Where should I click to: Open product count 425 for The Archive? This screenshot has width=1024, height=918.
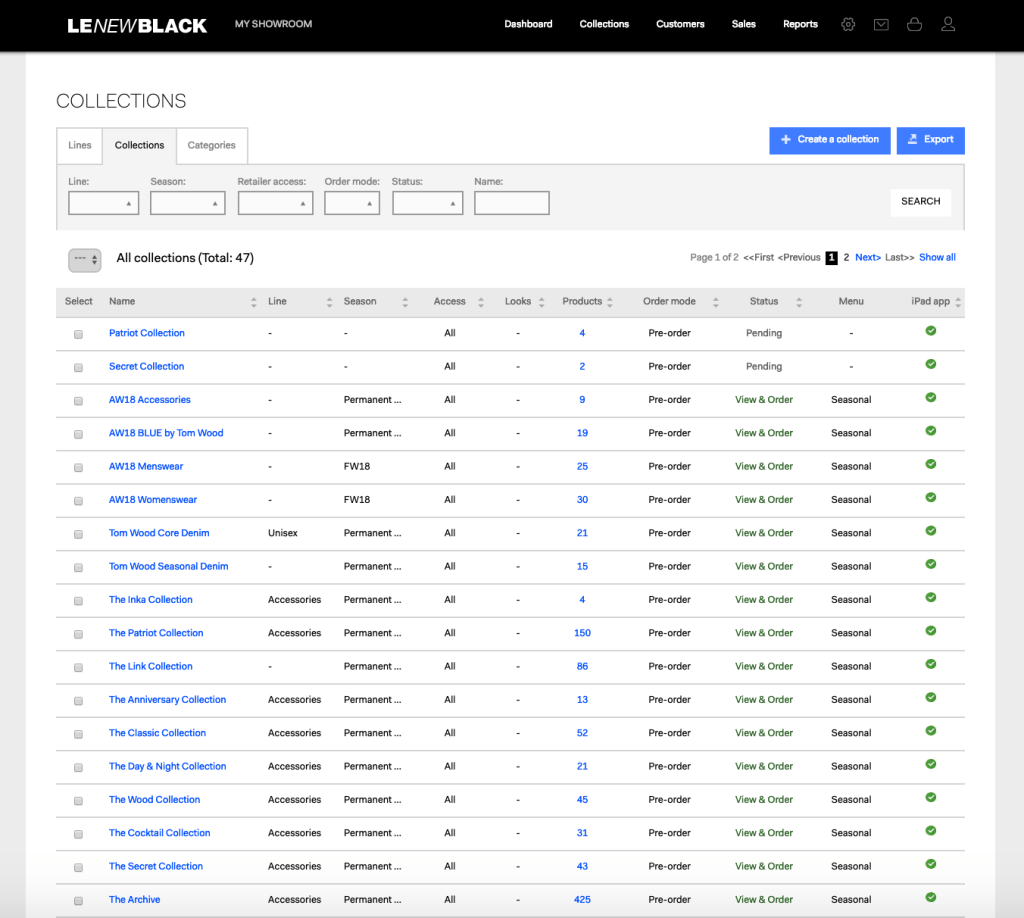582,899
